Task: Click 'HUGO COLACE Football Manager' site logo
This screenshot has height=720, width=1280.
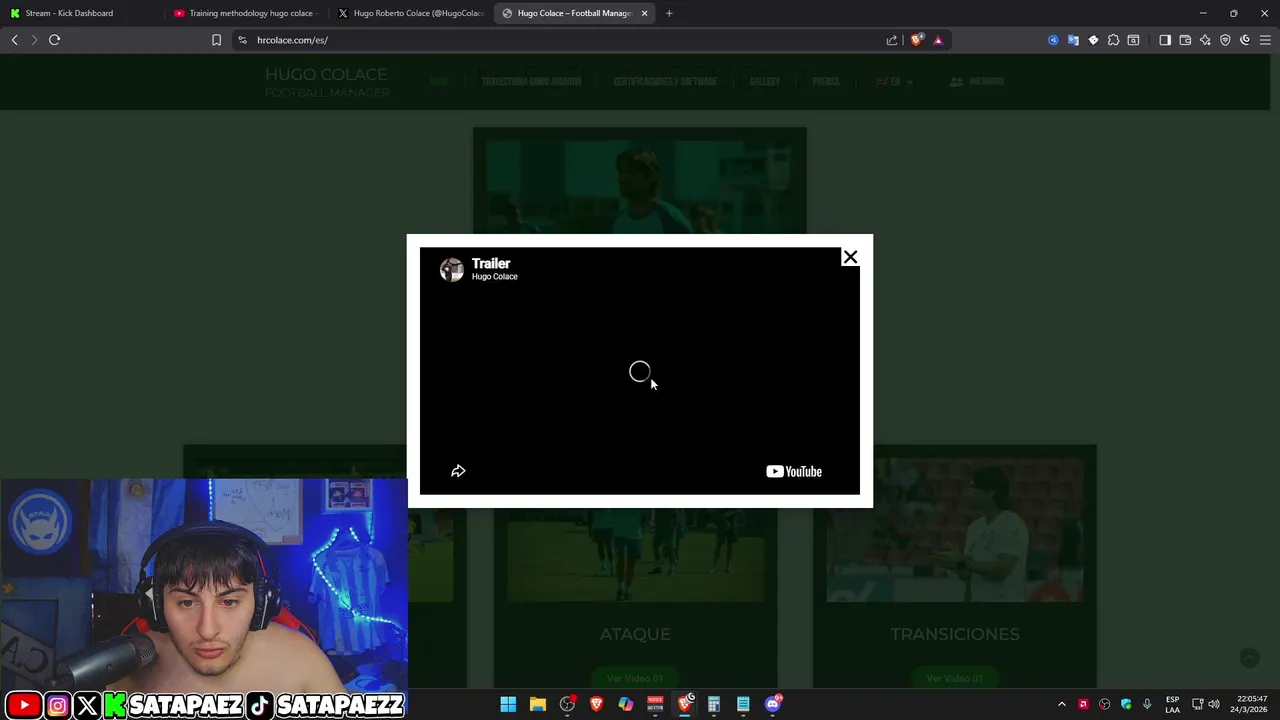Action: pyautogui.click(x=326, y=83)
